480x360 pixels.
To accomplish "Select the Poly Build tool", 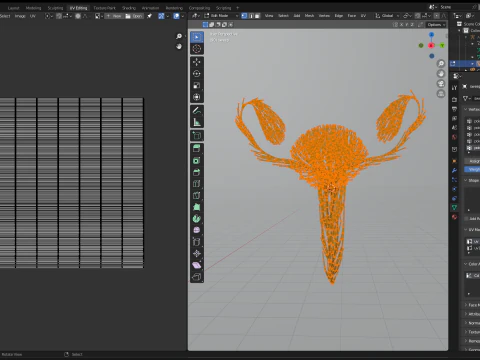I will [197, 207].
